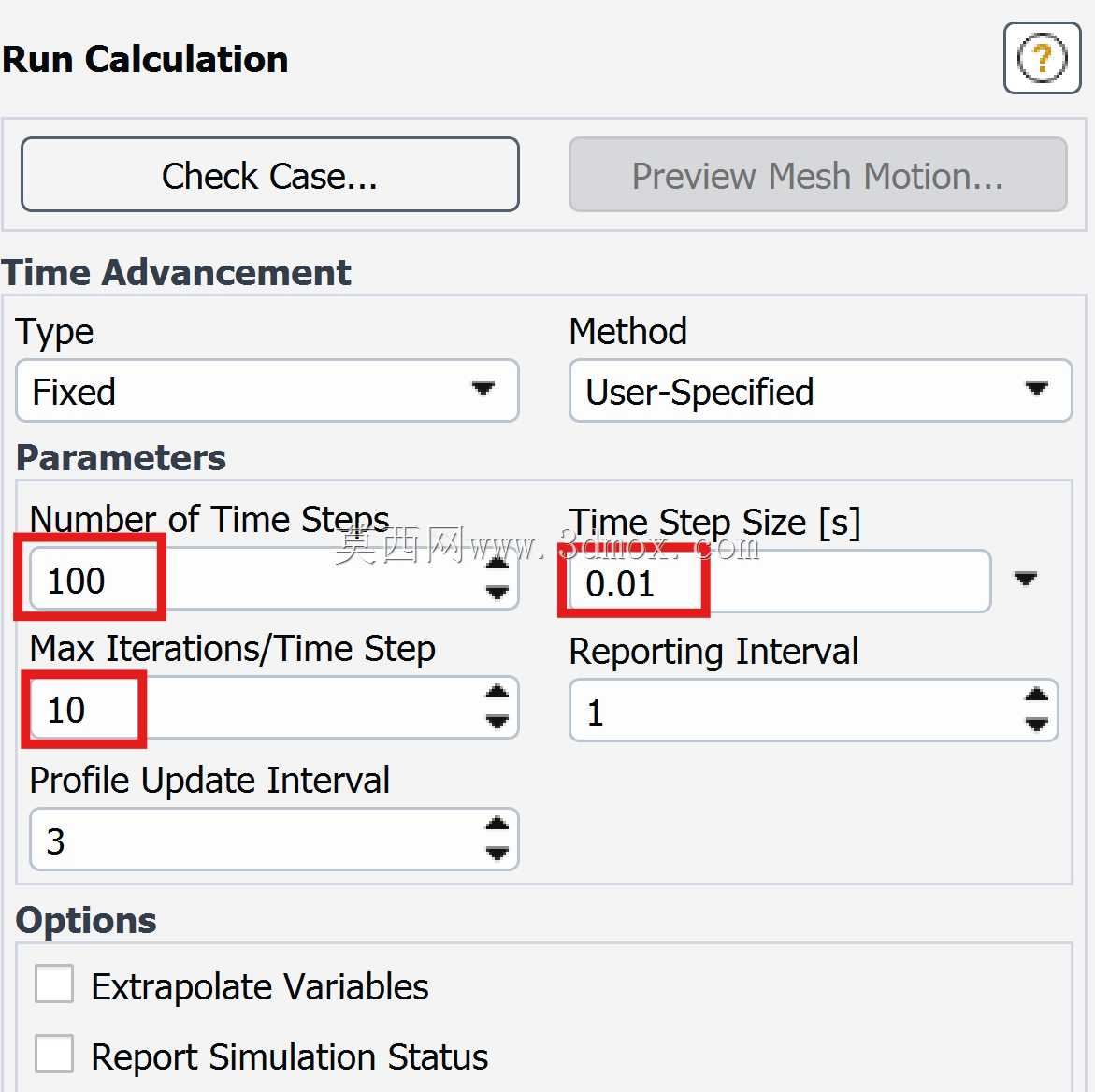Select the Time Step Size input field
This screenshot has width=1095, height=1092.
coord(780,582)
